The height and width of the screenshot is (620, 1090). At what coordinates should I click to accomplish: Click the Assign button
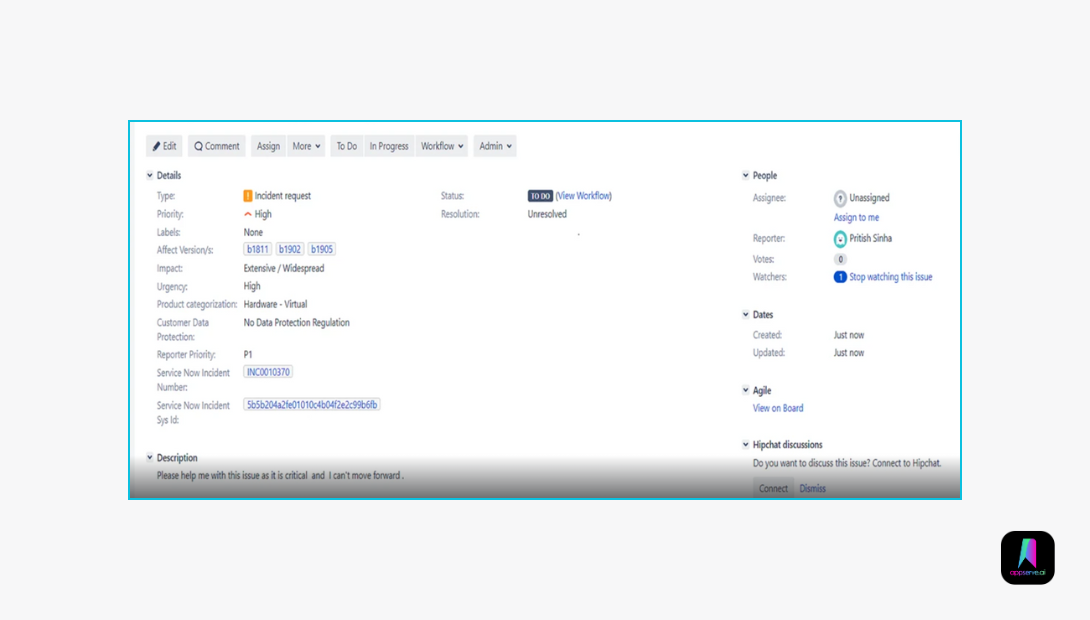coord(268,146)
